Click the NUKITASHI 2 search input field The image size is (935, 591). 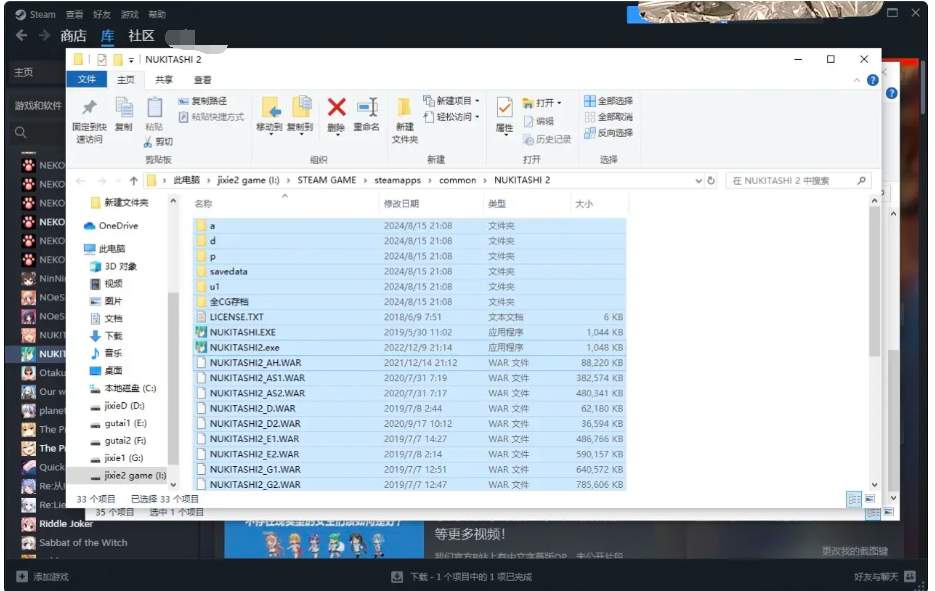pos(790,181)
